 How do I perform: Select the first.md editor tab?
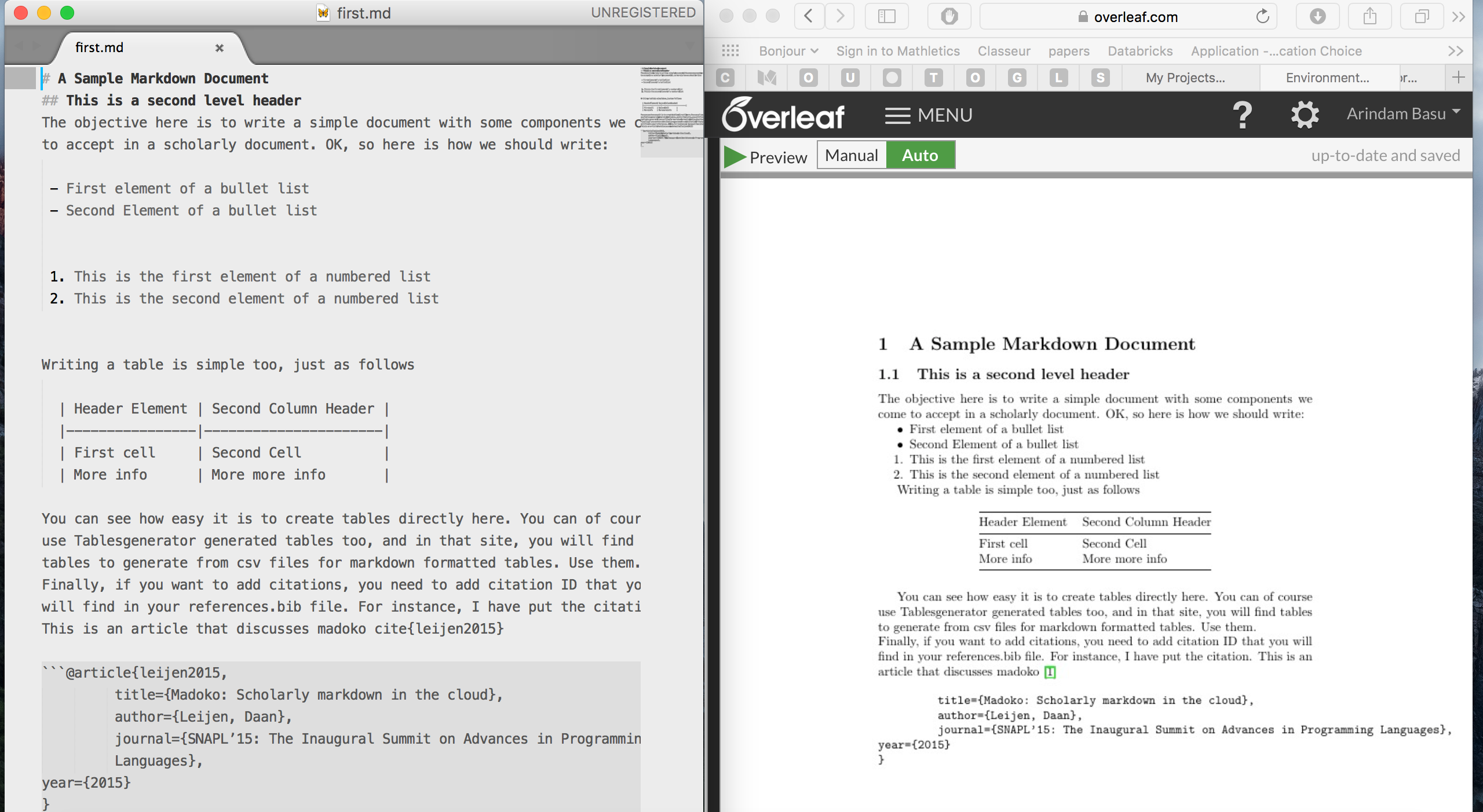pyautogui.click(x=100, y=47)
